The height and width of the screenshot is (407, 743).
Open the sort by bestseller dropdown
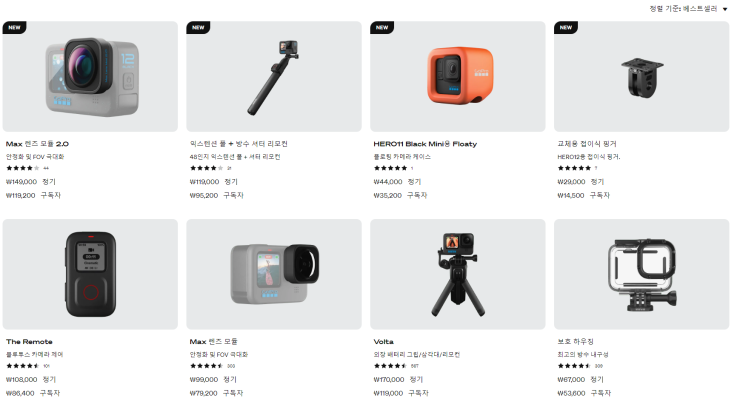(x=688, y=9)
